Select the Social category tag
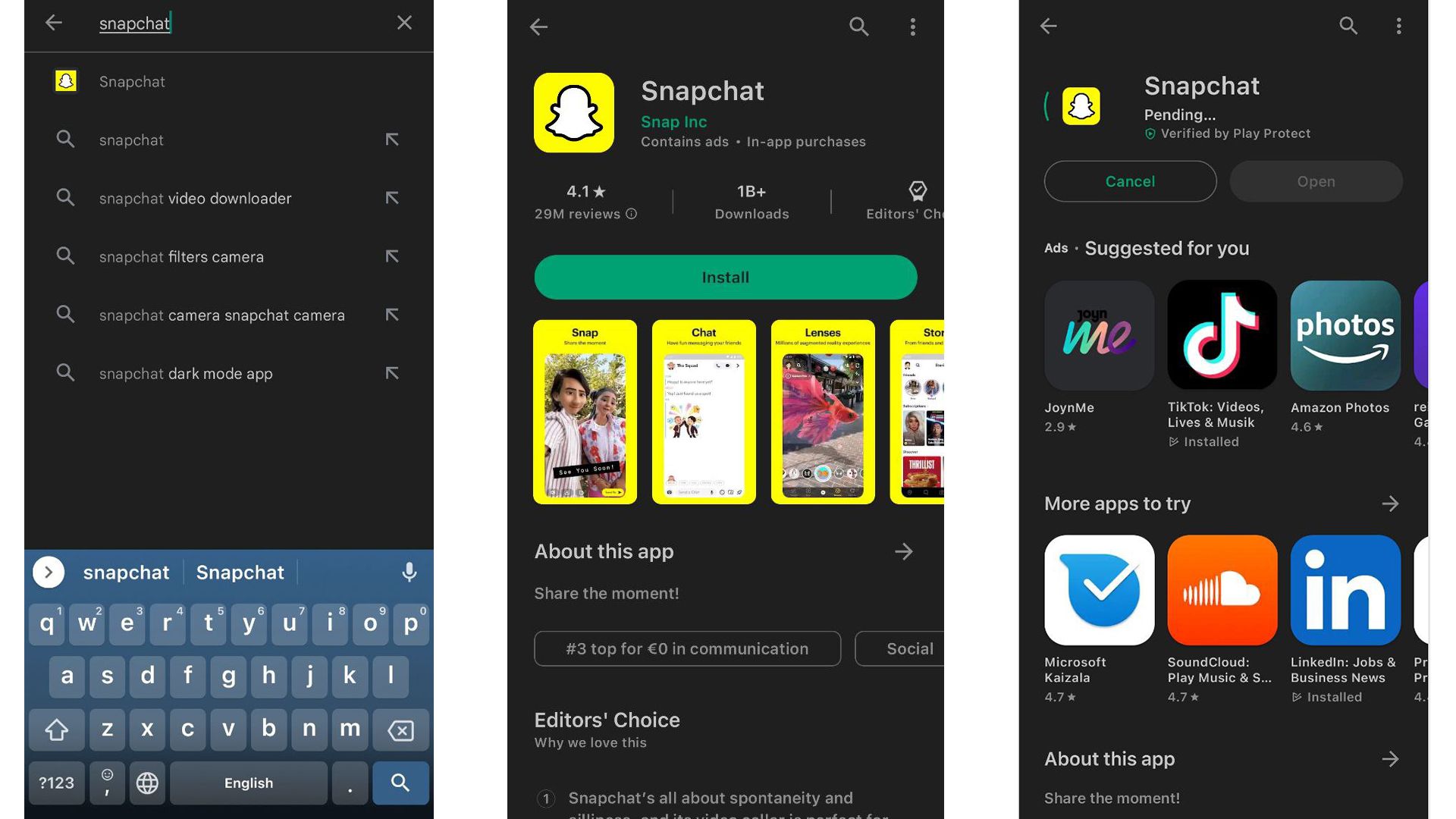 tap(908, 648)
